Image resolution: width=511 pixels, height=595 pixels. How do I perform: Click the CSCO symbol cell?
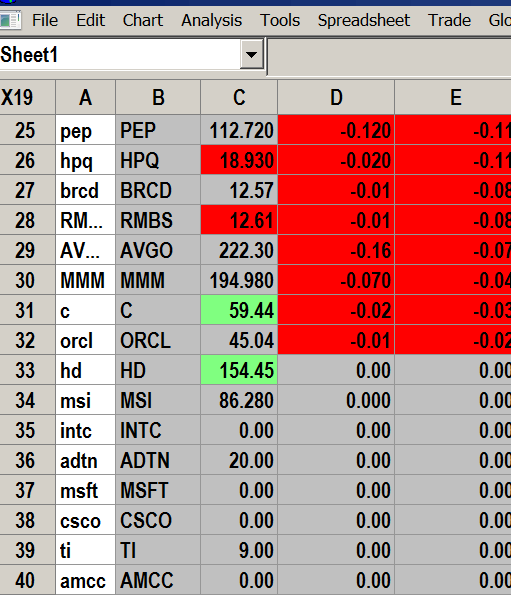pos(158,520)
